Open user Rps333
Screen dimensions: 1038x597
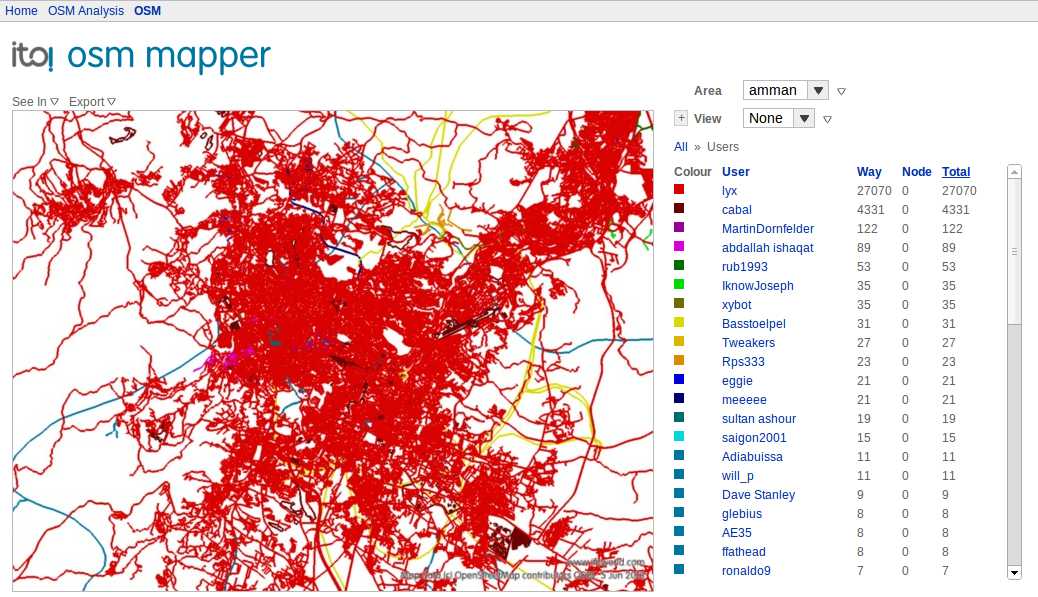743,362
